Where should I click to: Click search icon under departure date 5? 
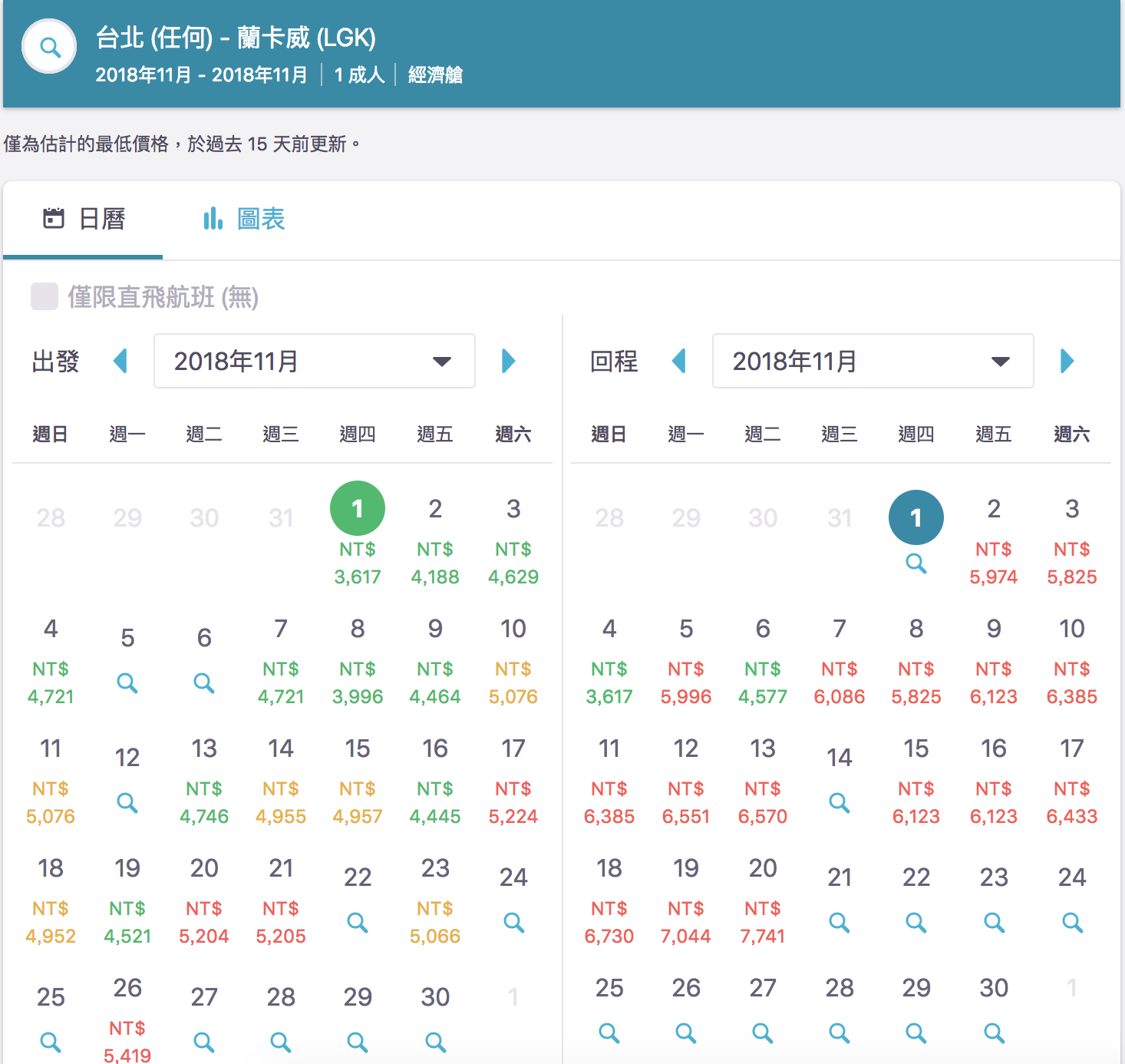coord(127,682)
